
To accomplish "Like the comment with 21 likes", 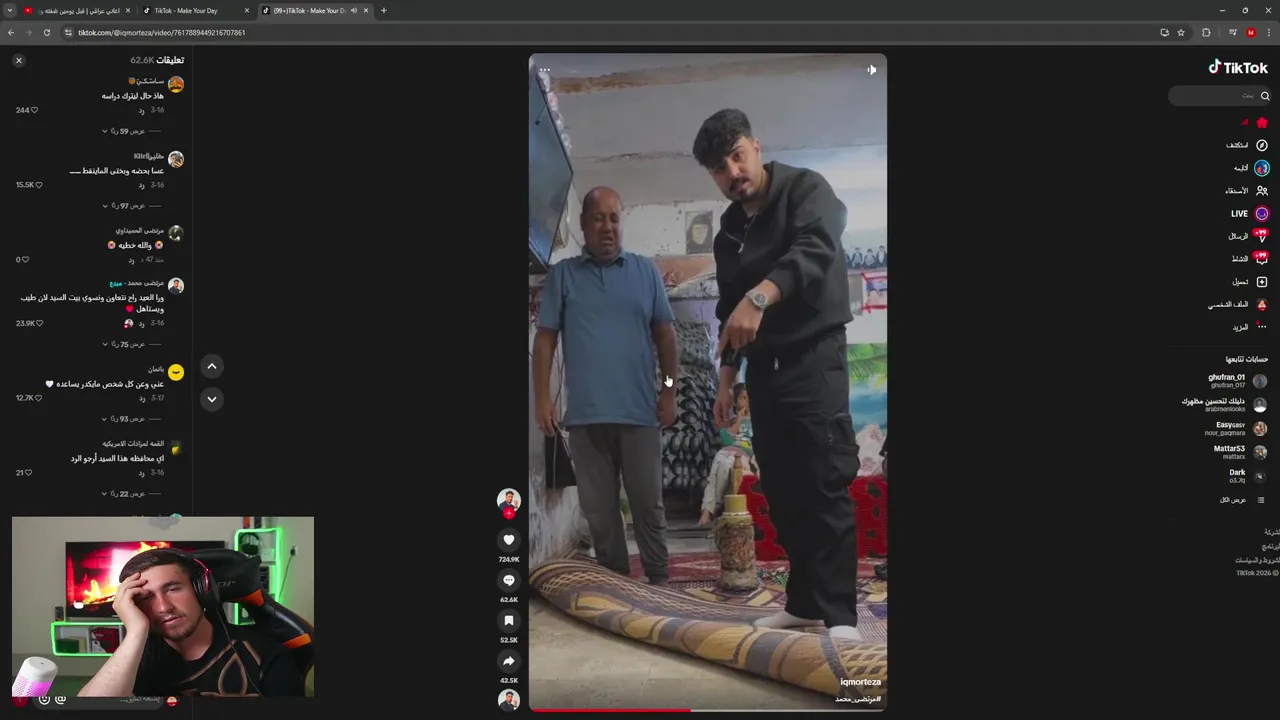I will pos(29,472).
